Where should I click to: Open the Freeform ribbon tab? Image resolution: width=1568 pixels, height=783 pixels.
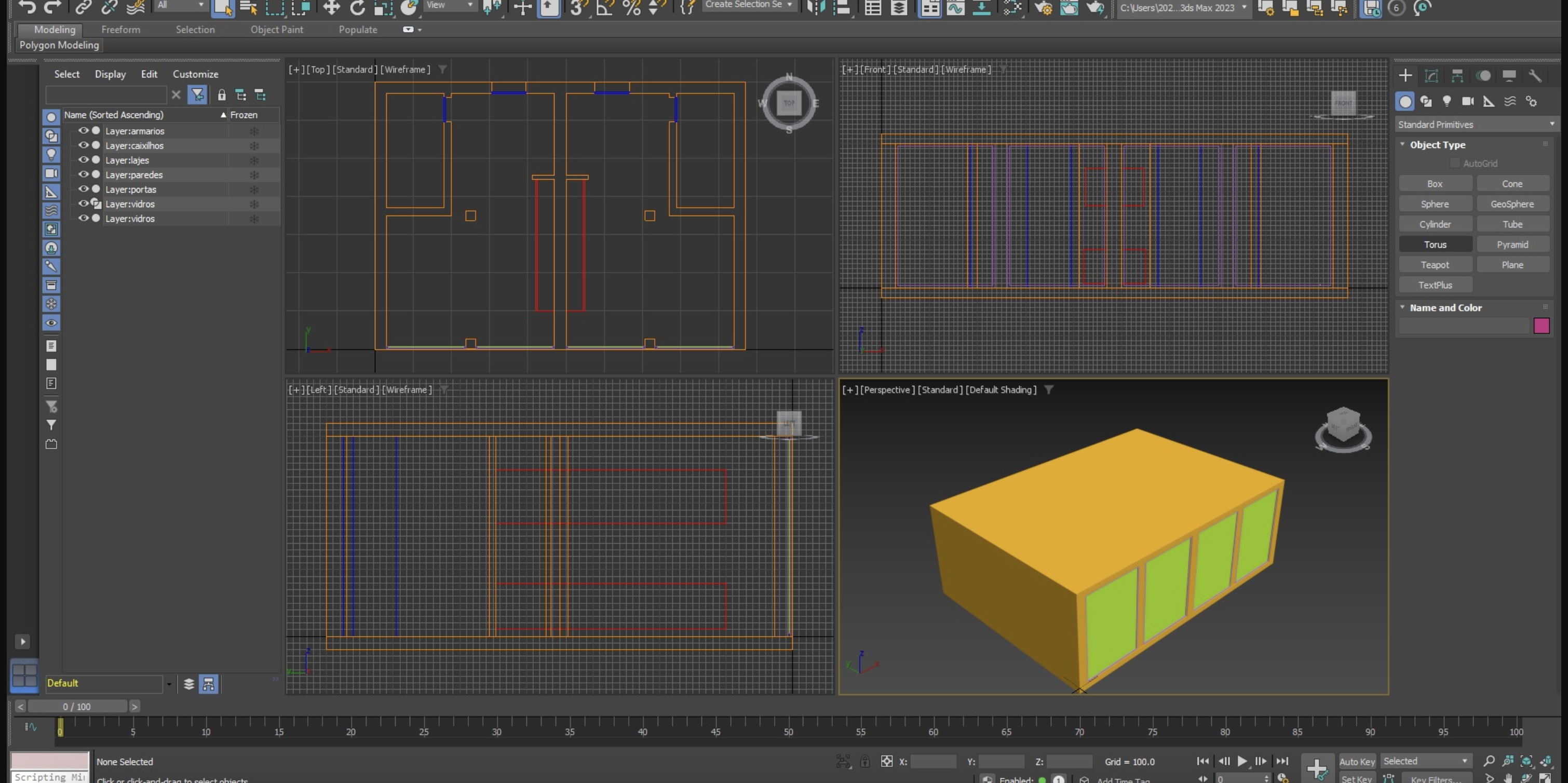coord(120,29)
